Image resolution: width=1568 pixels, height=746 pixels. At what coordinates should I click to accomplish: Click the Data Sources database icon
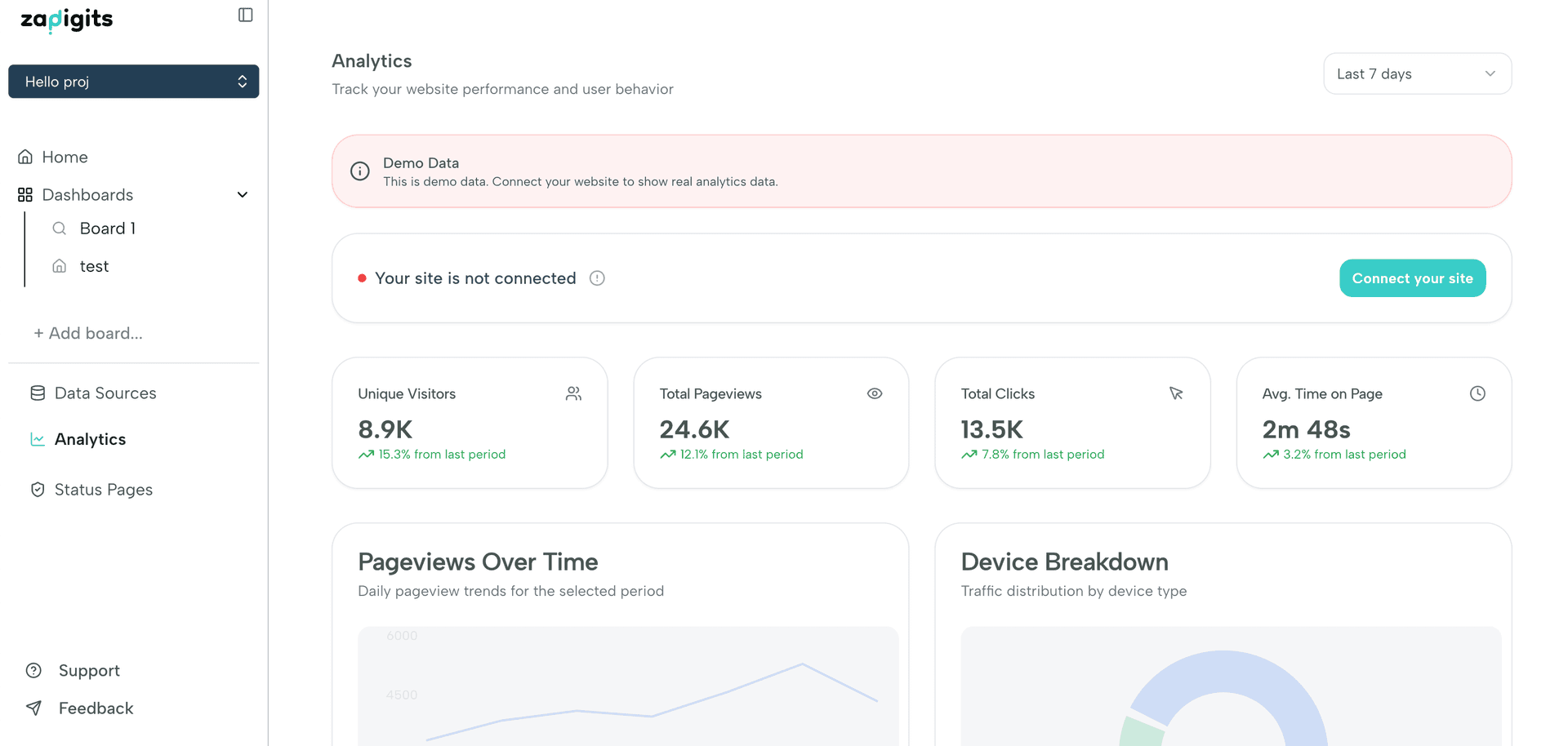pos(37,393)
